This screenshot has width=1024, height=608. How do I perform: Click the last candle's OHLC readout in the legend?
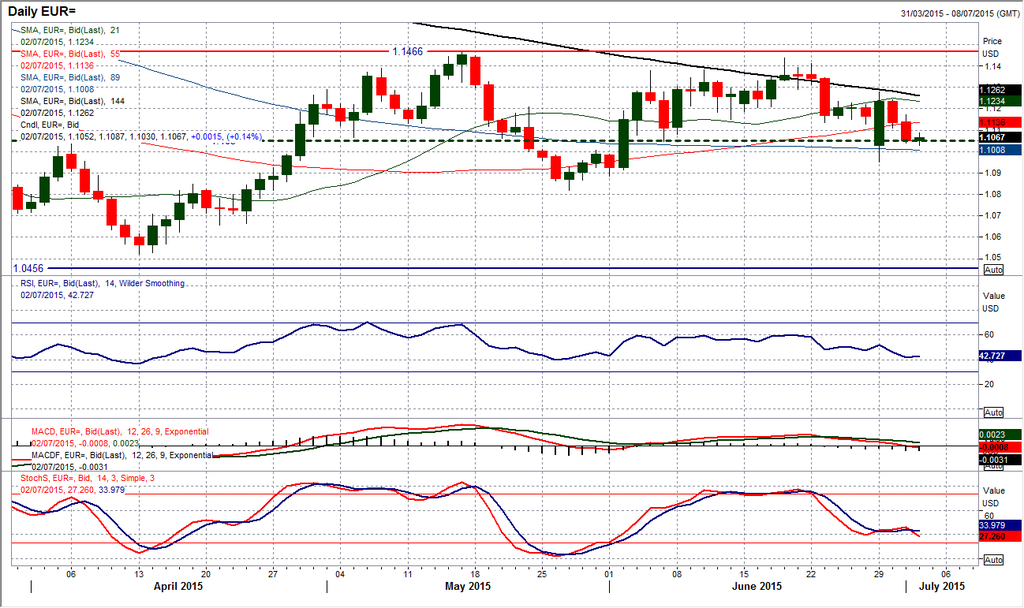[141, 136]
